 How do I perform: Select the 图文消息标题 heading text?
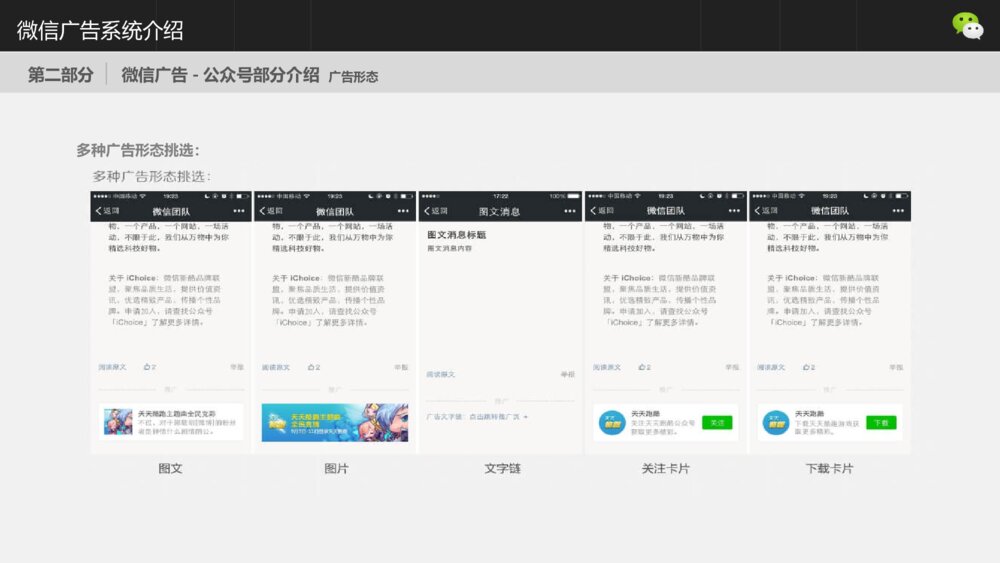(x=457, y=235)
